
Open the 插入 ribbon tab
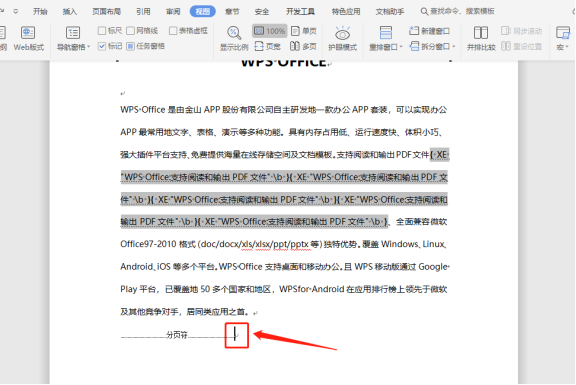pyautogui.click(x=70, y=11)
